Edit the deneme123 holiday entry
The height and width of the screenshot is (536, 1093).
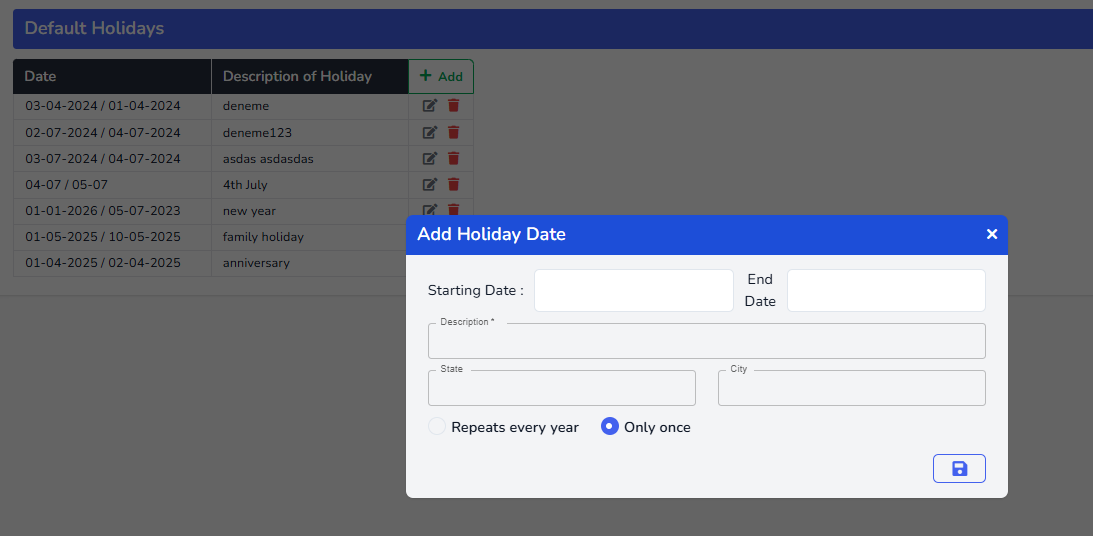(430, 132)
